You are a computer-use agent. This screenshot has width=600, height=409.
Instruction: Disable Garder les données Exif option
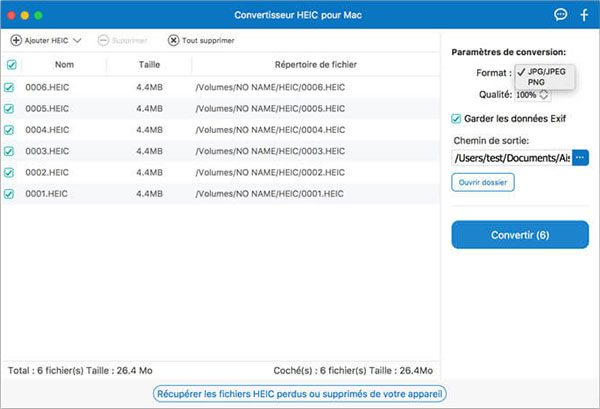(x=457, y=118)
